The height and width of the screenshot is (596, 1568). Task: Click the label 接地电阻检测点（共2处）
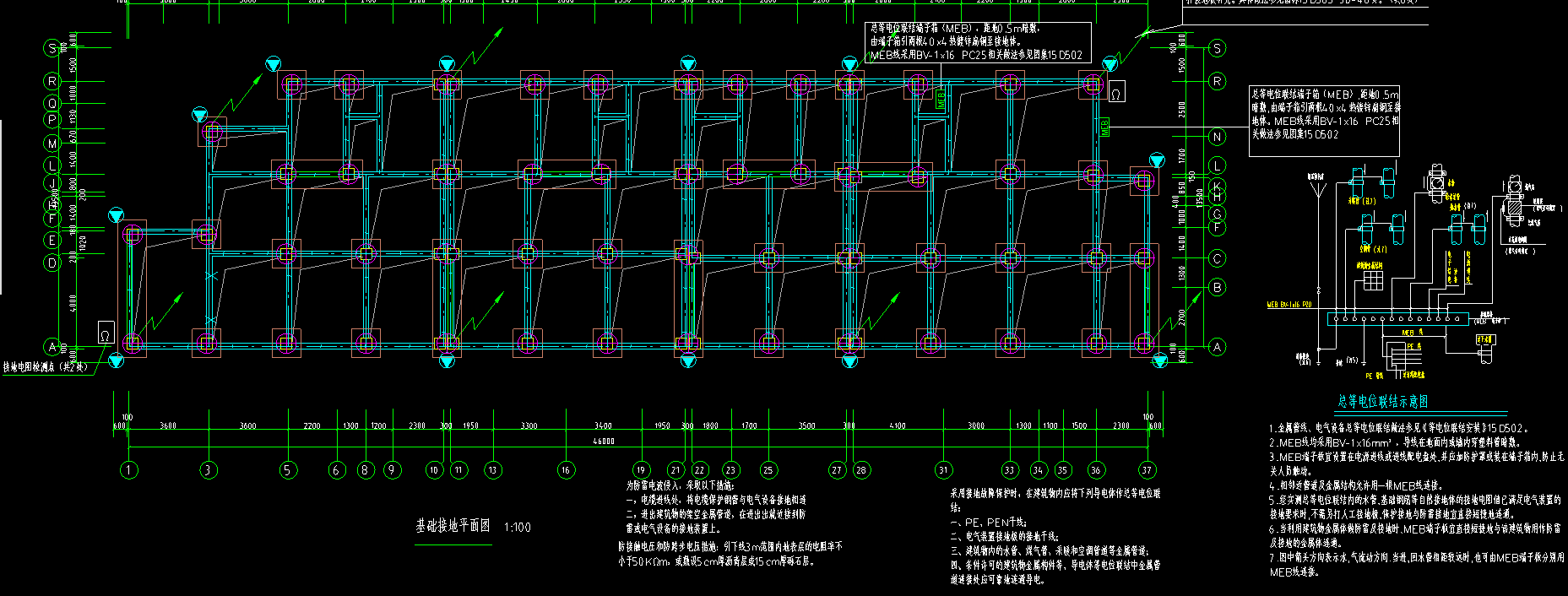click(44, 366)
